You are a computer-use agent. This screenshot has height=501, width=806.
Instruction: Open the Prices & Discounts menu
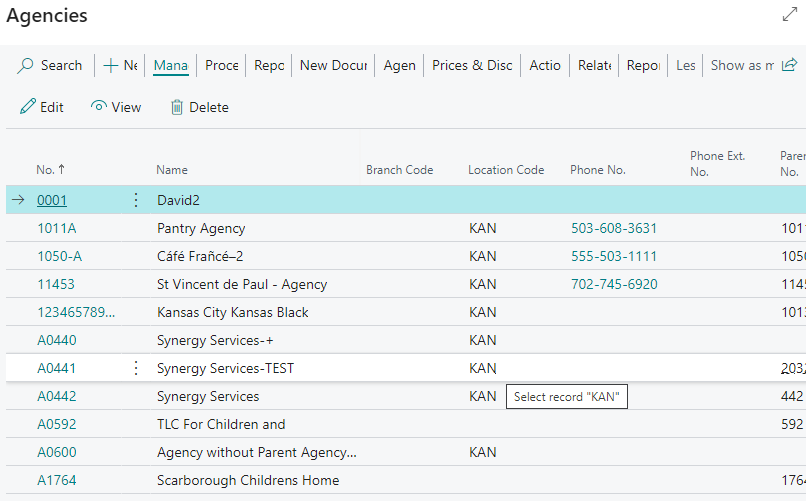click(x=472, y=65)
